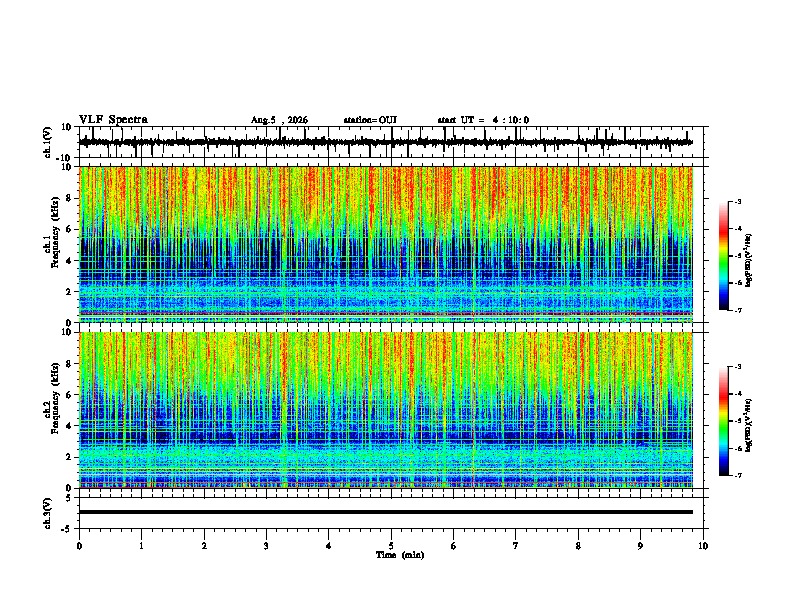Viewport: 792px width, 612px height.
Task: Click the "VLF Spectra" plot title
Action: point(113,120)
